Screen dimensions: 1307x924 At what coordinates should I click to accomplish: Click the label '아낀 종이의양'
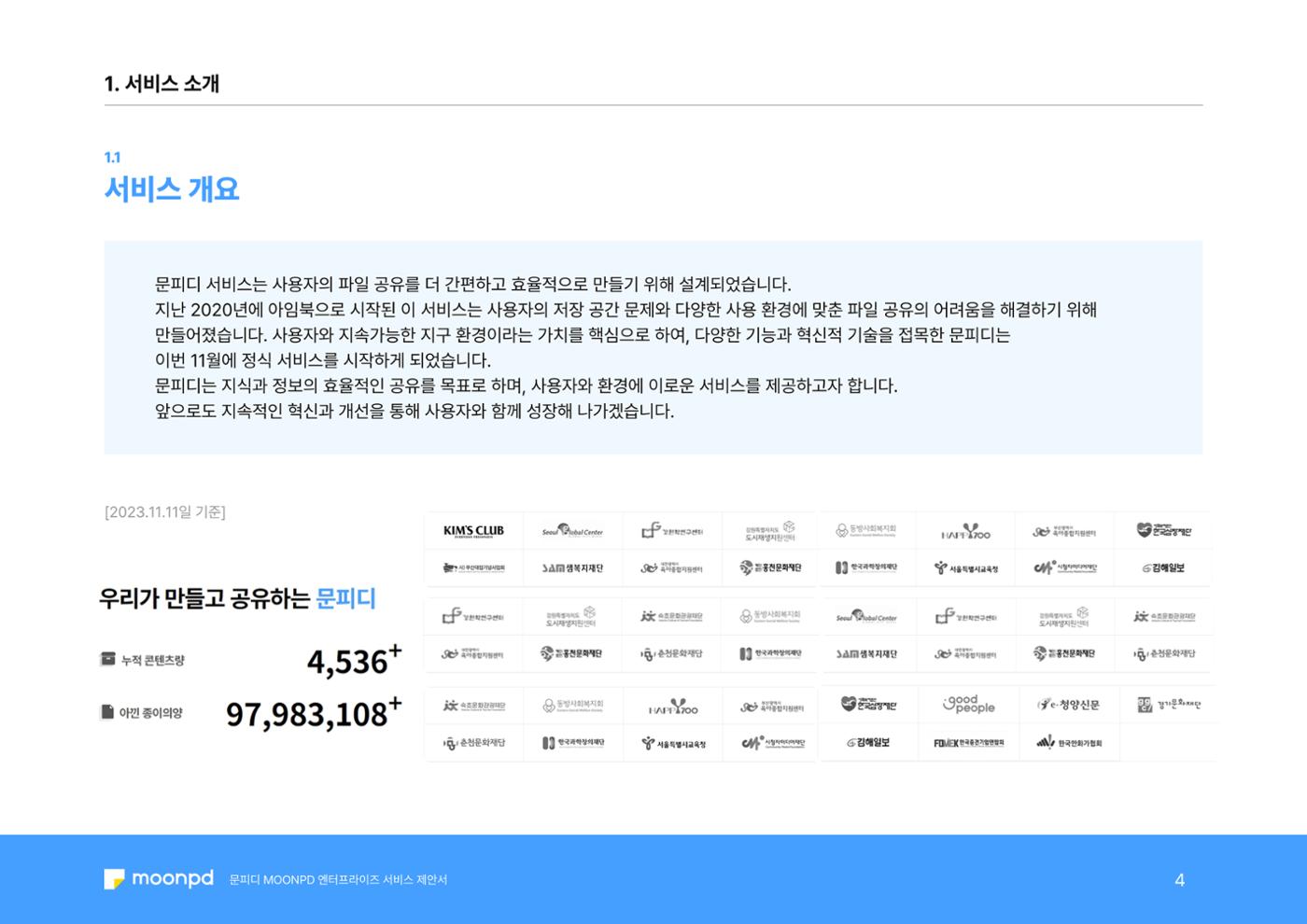coord(150,712)
